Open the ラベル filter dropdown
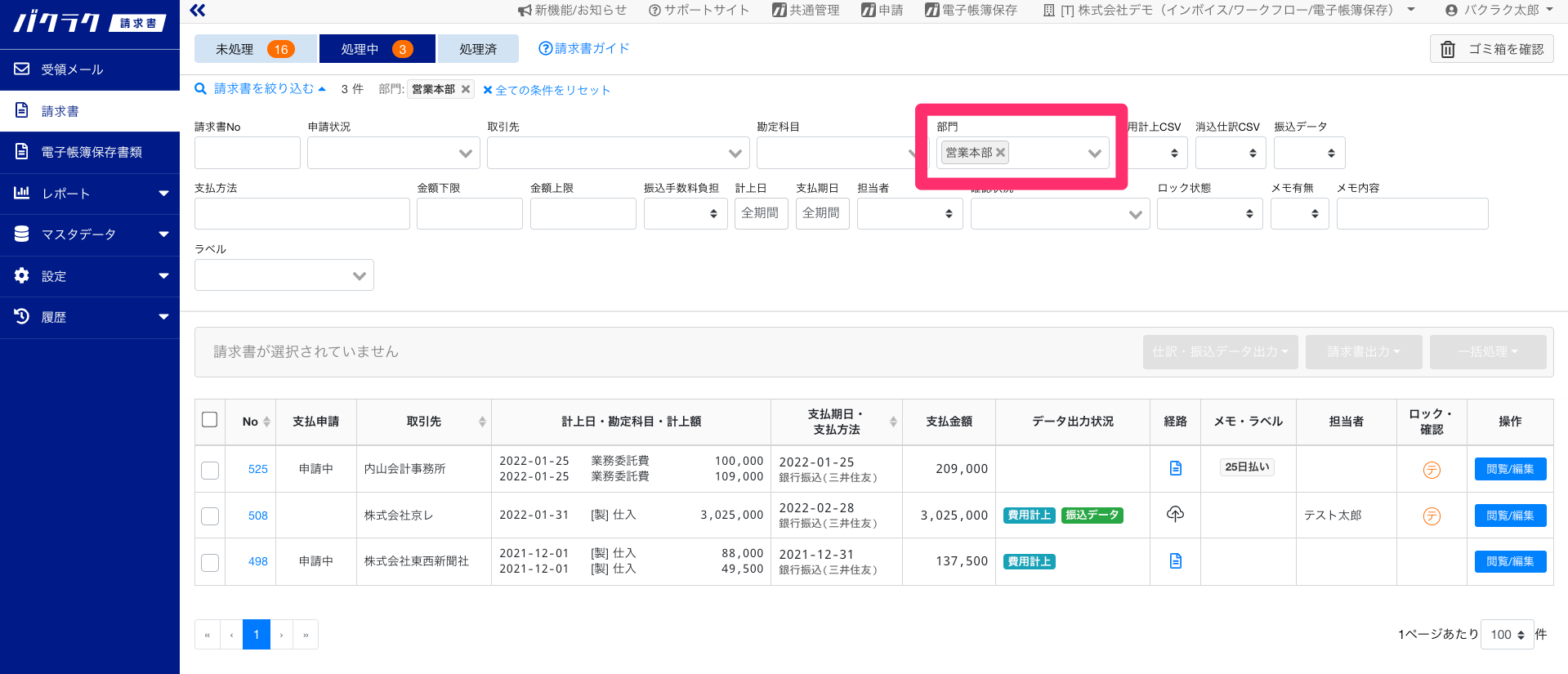The width and height of the screenshot is (1568, 674). click(359, 276)
